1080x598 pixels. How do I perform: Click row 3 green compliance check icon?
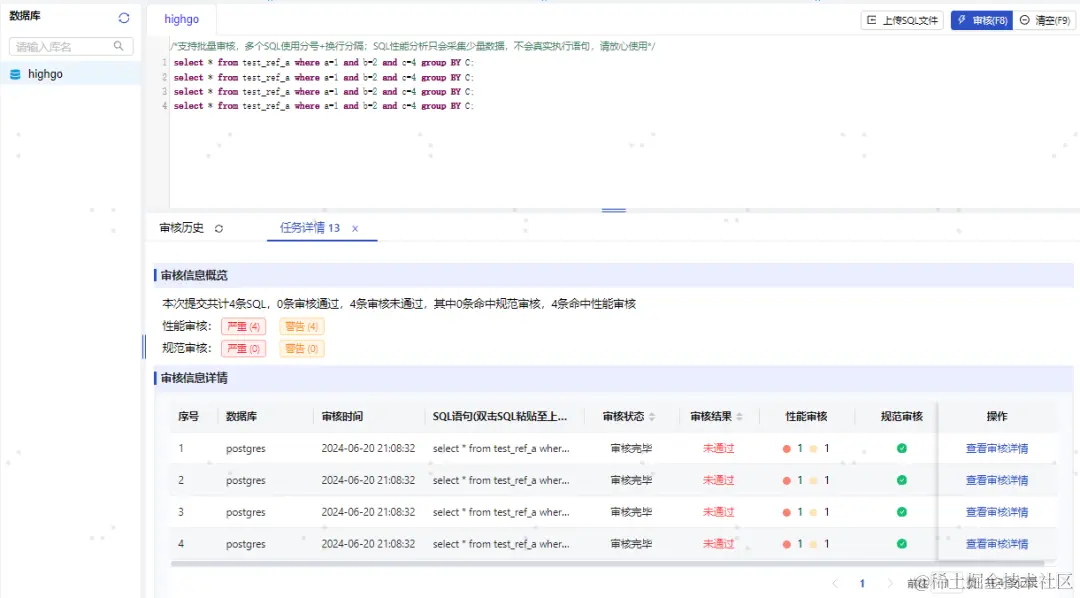pyautogui.click(x=902, y=512)
